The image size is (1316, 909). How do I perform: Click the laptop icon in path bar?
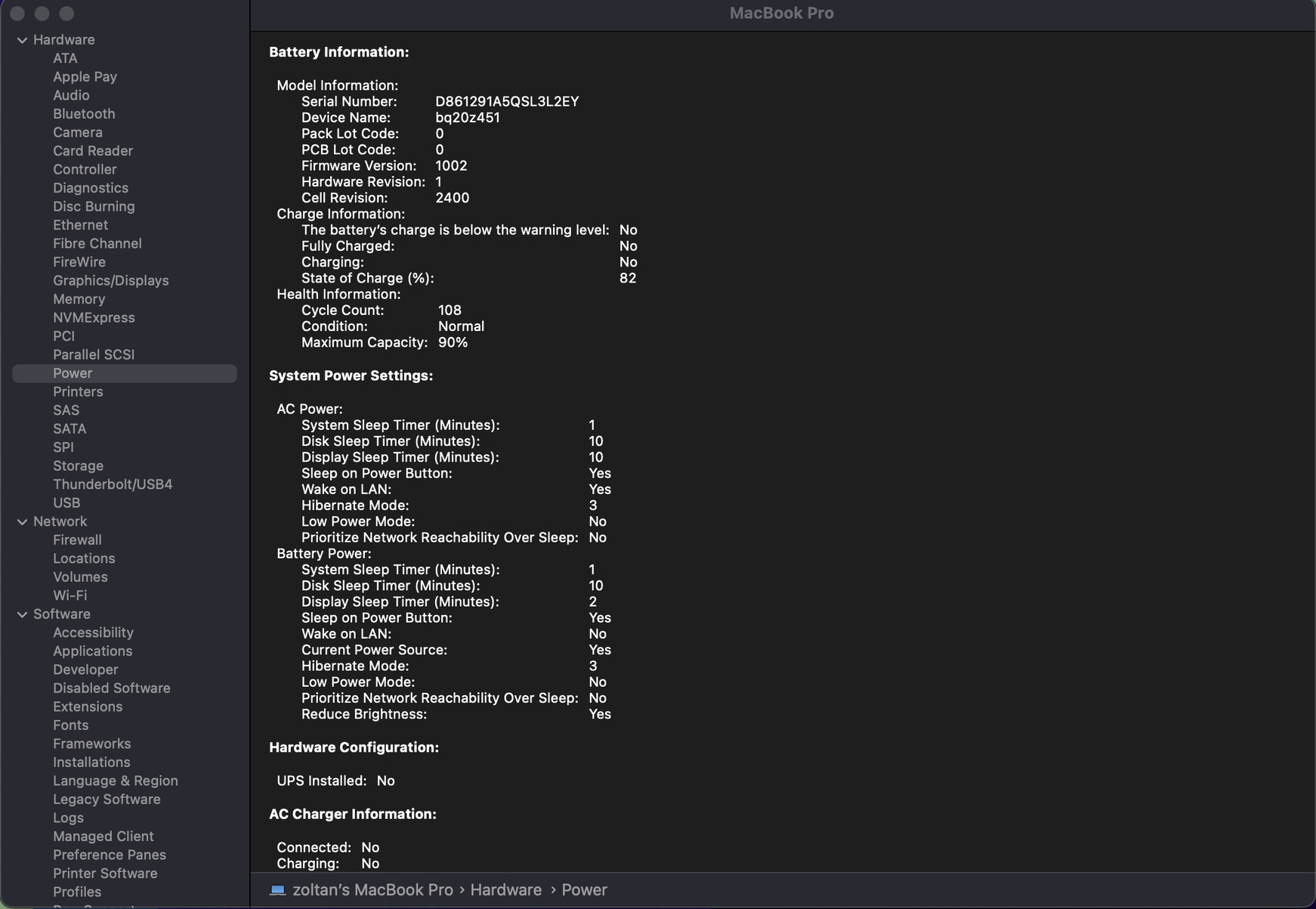tap(277, 890)
